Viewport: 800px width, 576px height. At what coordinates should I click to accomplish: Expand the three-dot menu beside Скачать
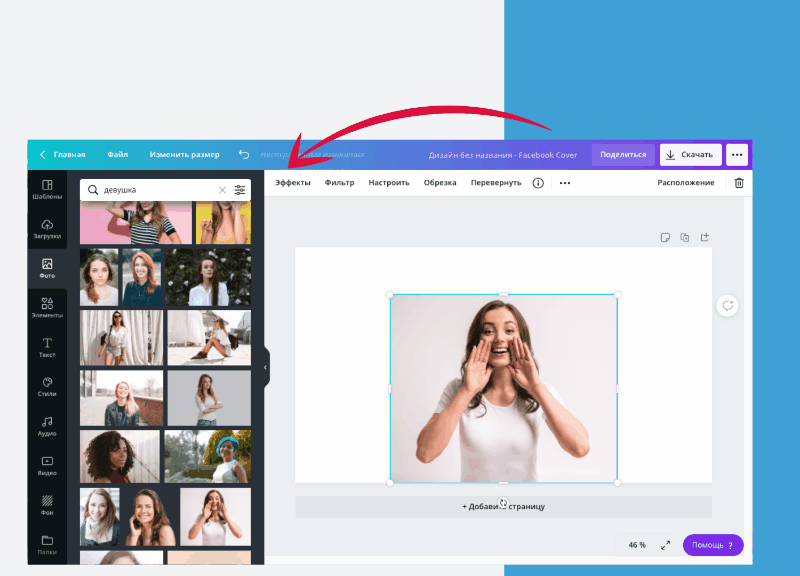(x=737, y=155)
